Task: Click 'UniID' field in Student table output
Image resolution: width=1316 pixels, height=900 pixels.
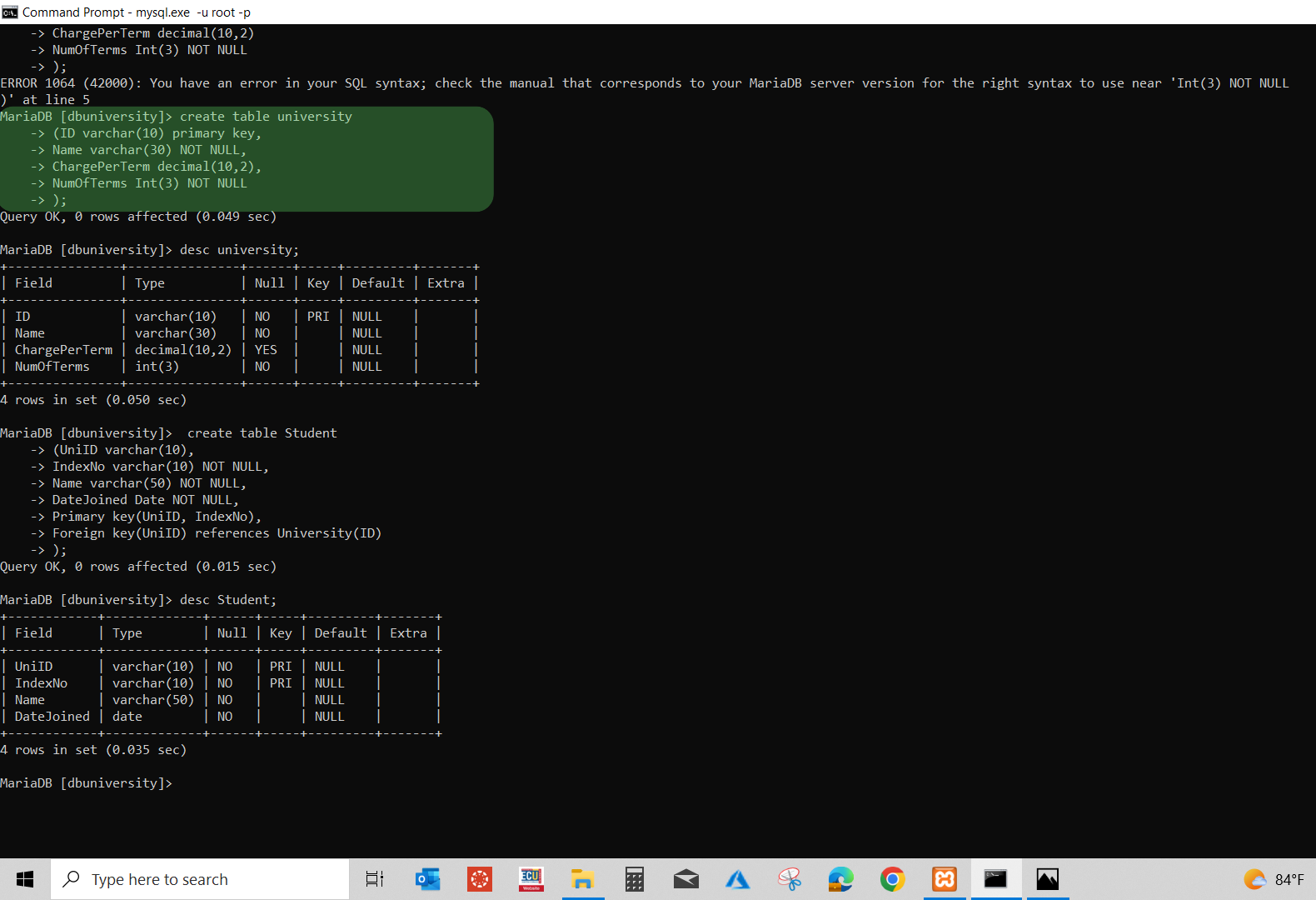Action: pyautogui.click(x=33, y=667)
